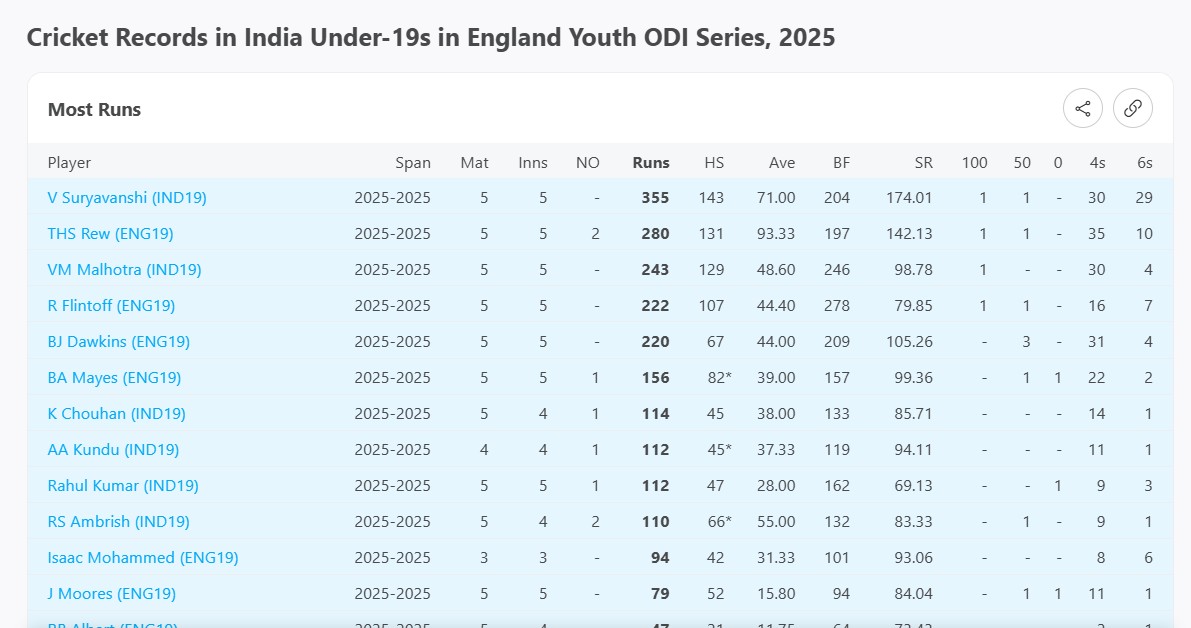Viewport: 1191px width, 628px height.
Task: Click Isaac Mohammed player link
Action: pos(143,558)
